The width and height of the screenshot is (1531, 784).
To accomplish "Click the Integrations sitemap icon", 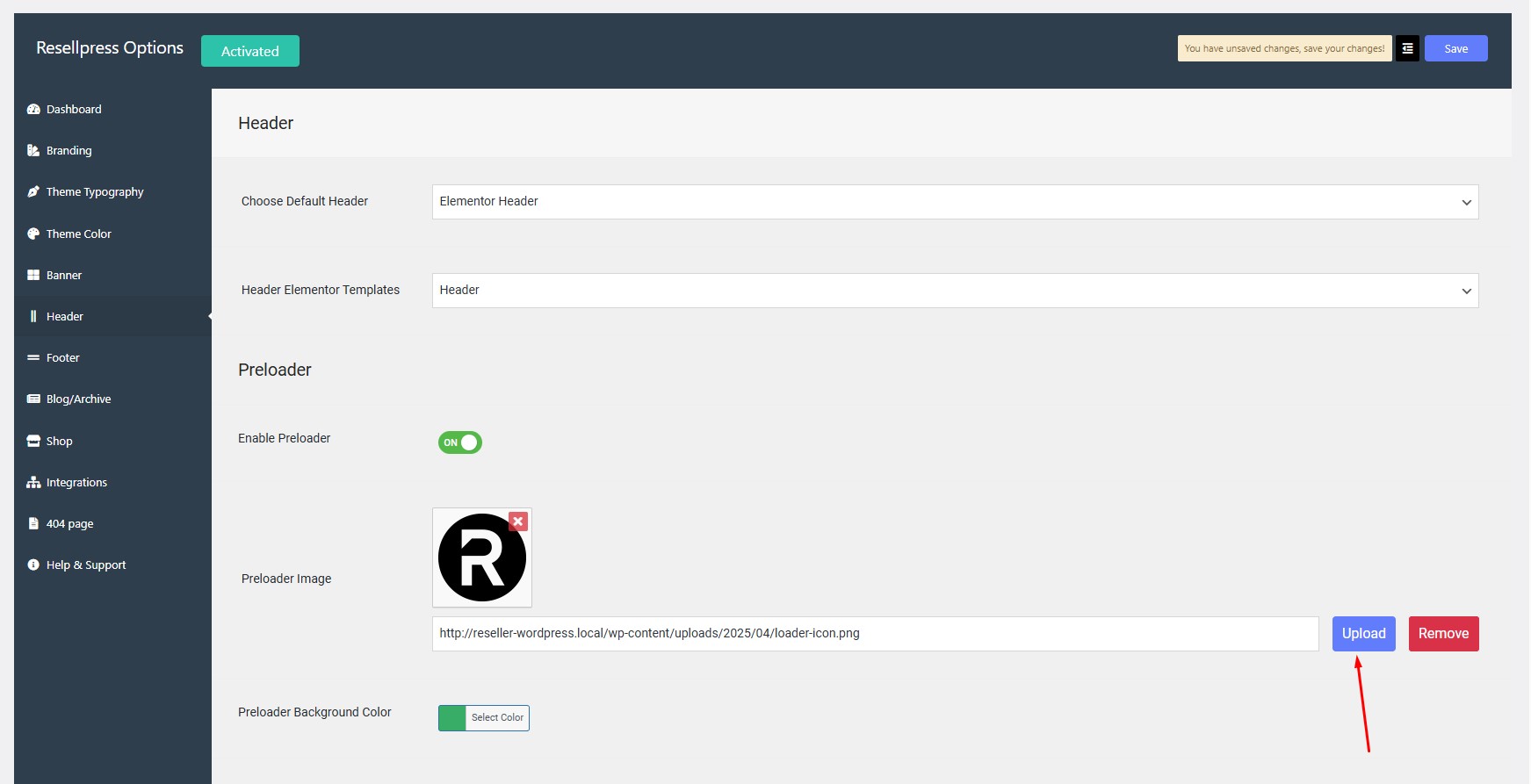I will pos(33,483).
